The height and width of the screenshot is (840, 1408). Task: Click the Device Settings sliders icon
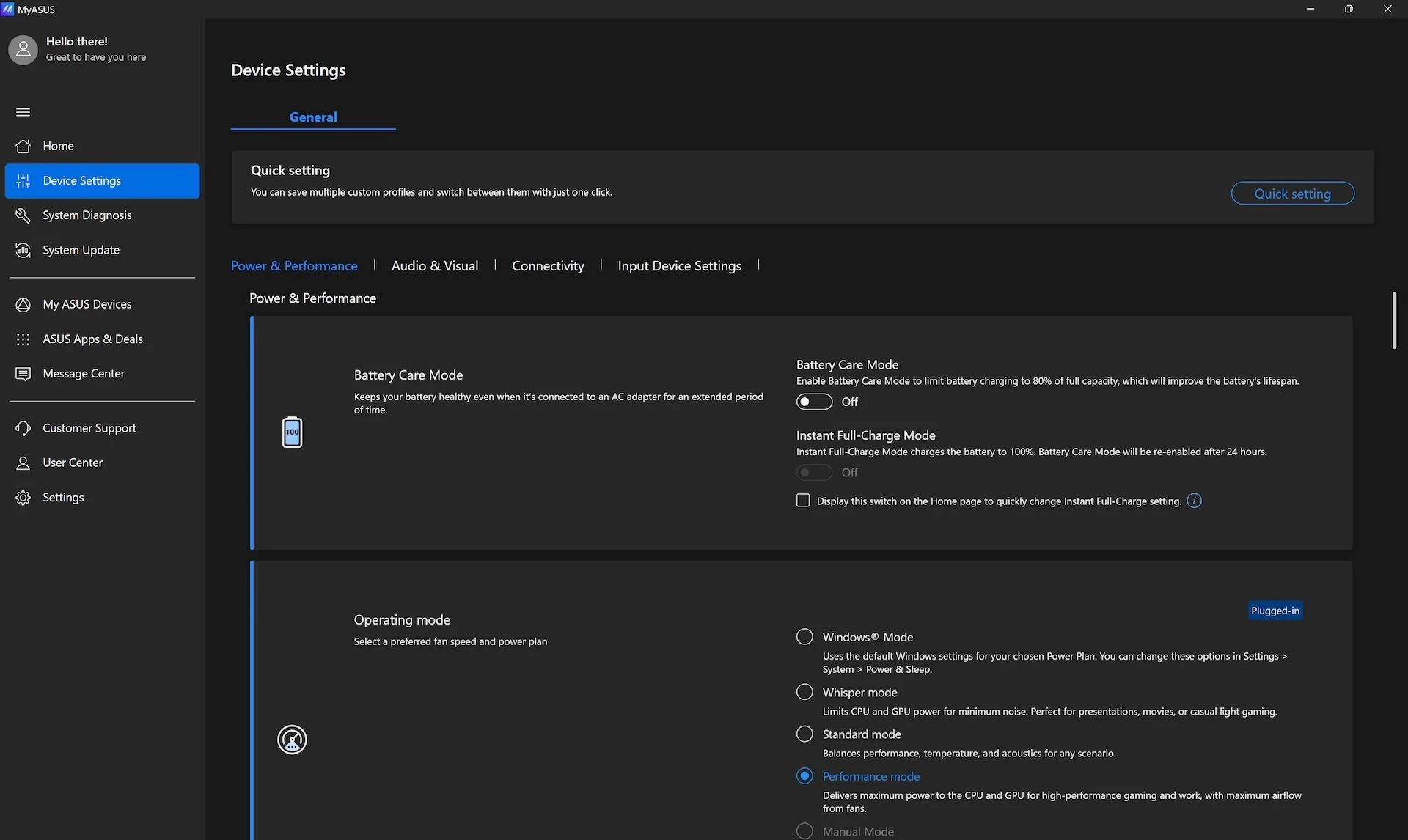[x=23, y=181]
